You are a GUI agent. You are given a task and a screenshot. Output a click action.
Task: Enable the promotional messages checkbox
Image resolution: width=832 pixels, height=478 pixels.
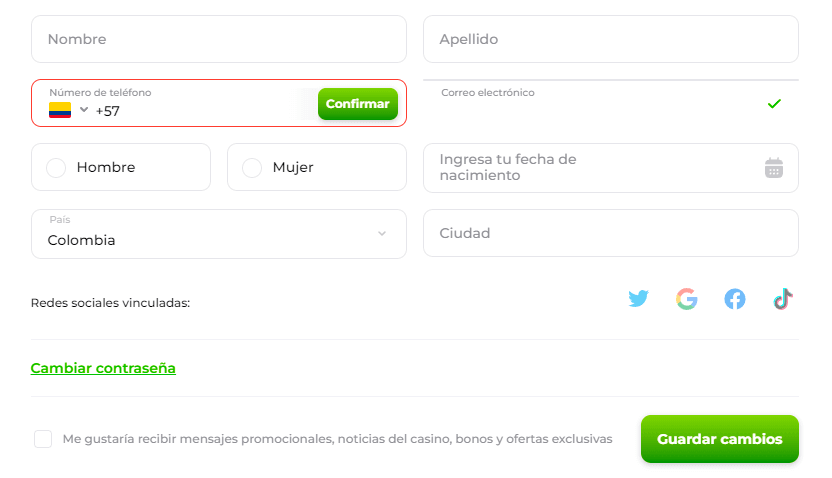(x=43, y=439)
